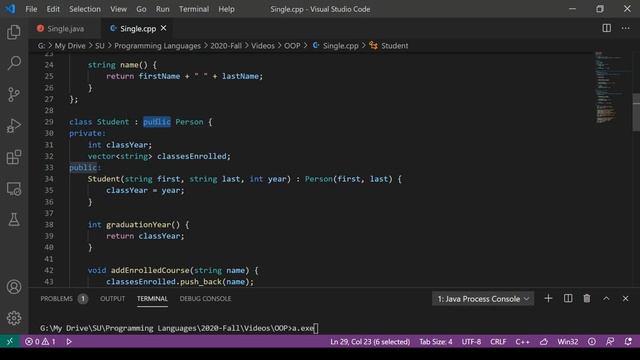Open the Source Control view
The image size is (640, 360).
click(14, 94)
